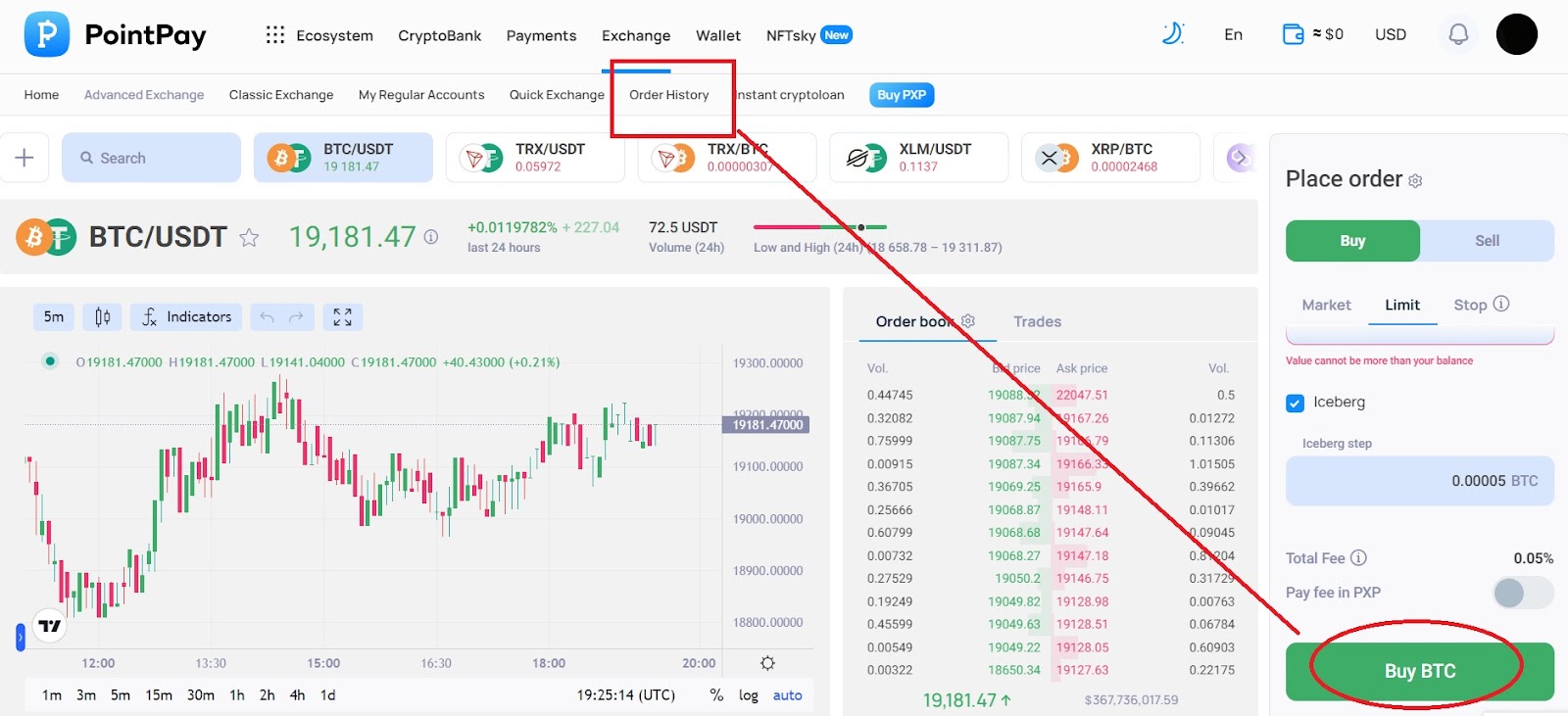Open the En language selector
The image size is (1568, 716).
coord(1233,34)
